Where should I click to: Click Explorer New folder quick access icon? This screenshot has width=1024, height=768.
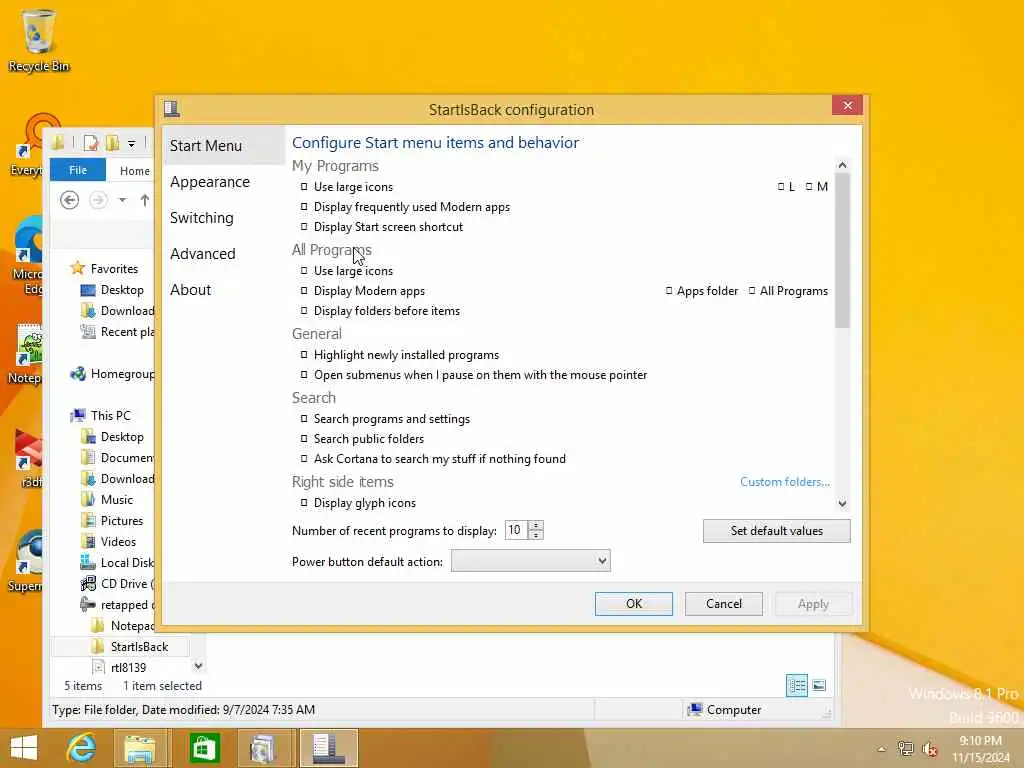pos(113,142)
